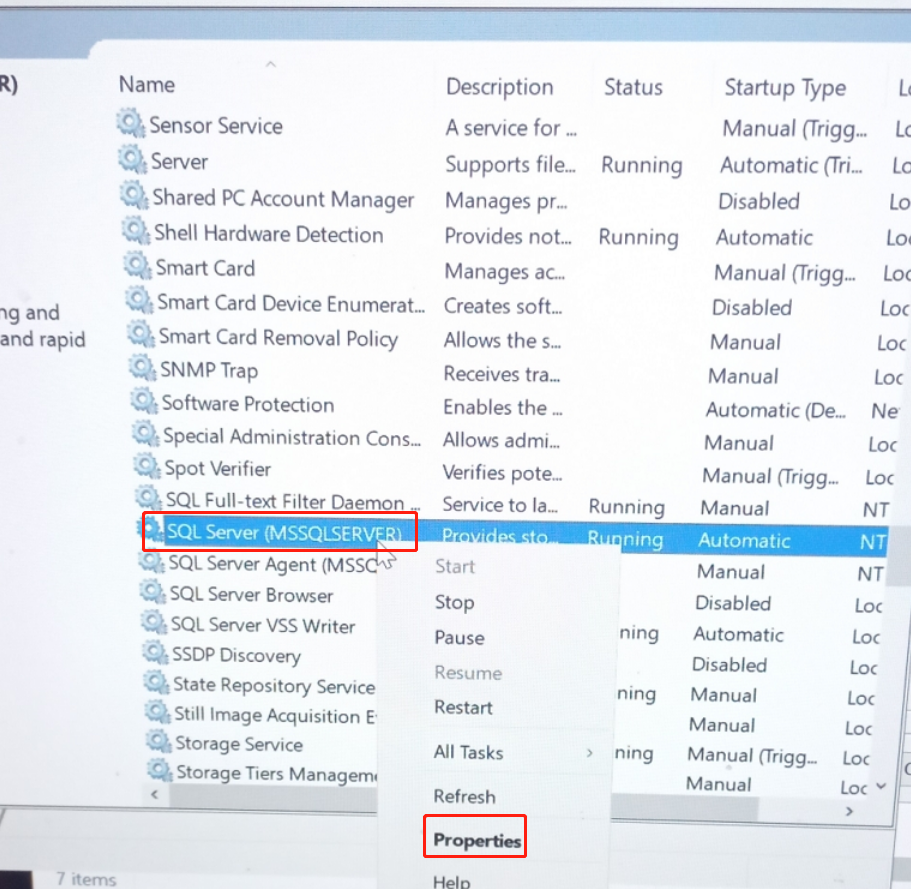Select the Sensor Service row

pos(216,126)
